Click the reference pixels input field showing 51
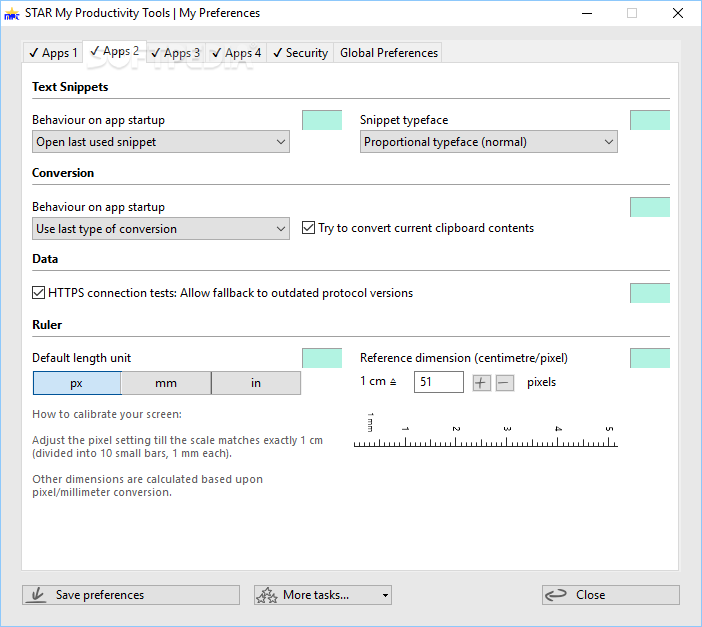Screen dimensions: 702x627 coord(439,382)
